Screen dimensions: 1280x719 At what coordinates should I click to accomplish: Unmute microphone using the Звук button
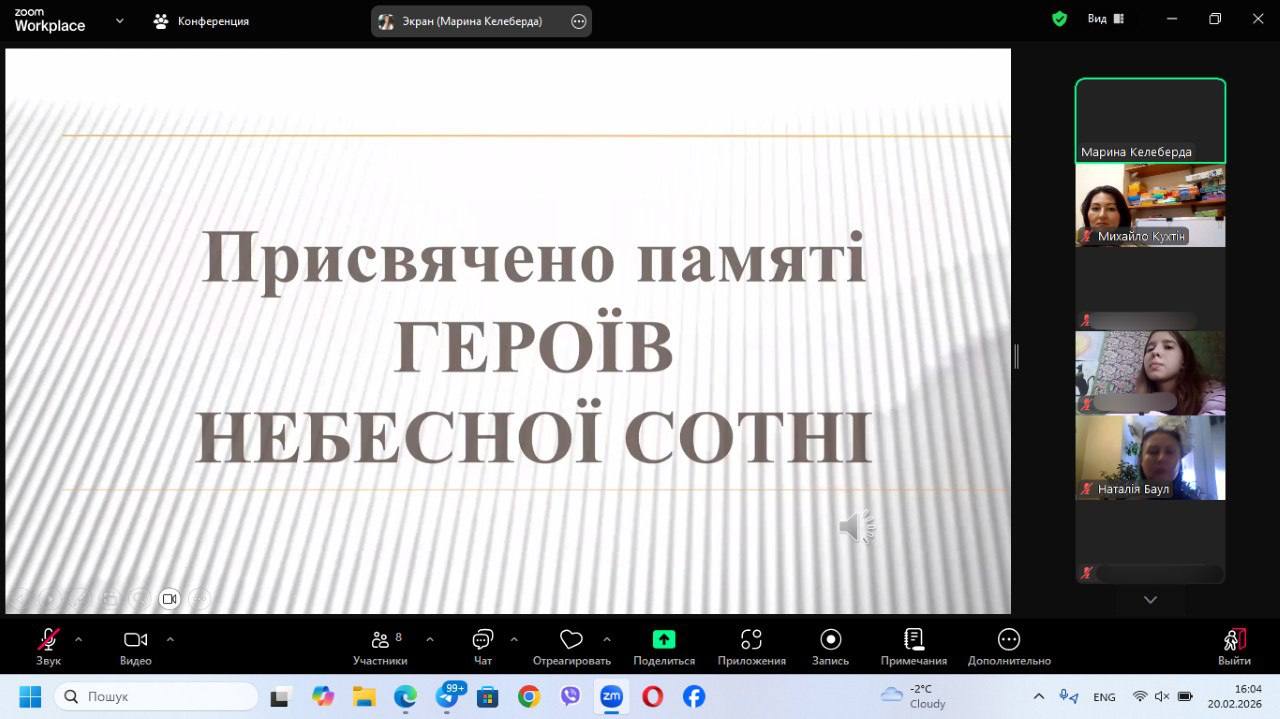(x=48, y=640)
